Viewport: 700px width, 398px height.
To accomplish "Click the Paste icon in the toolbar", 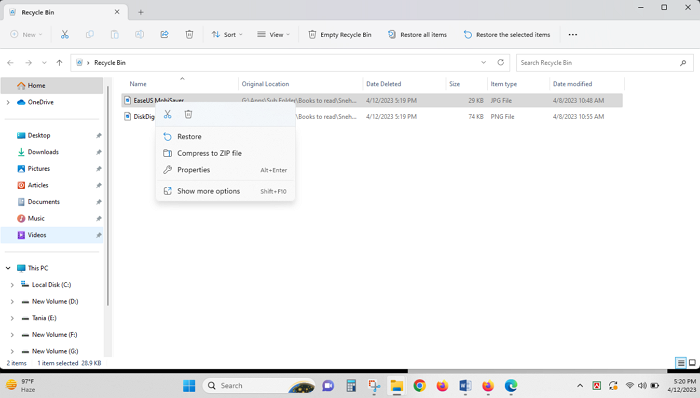I will click(115, 34).
